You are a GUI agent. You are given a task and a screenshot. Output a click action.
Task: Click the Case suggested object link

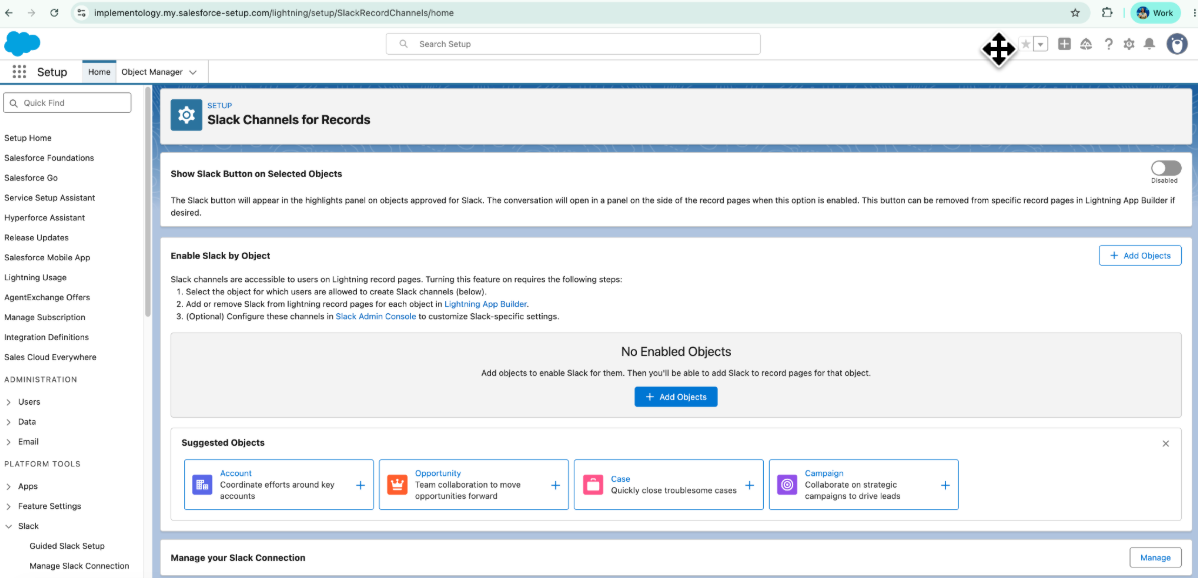click(620, 479)
